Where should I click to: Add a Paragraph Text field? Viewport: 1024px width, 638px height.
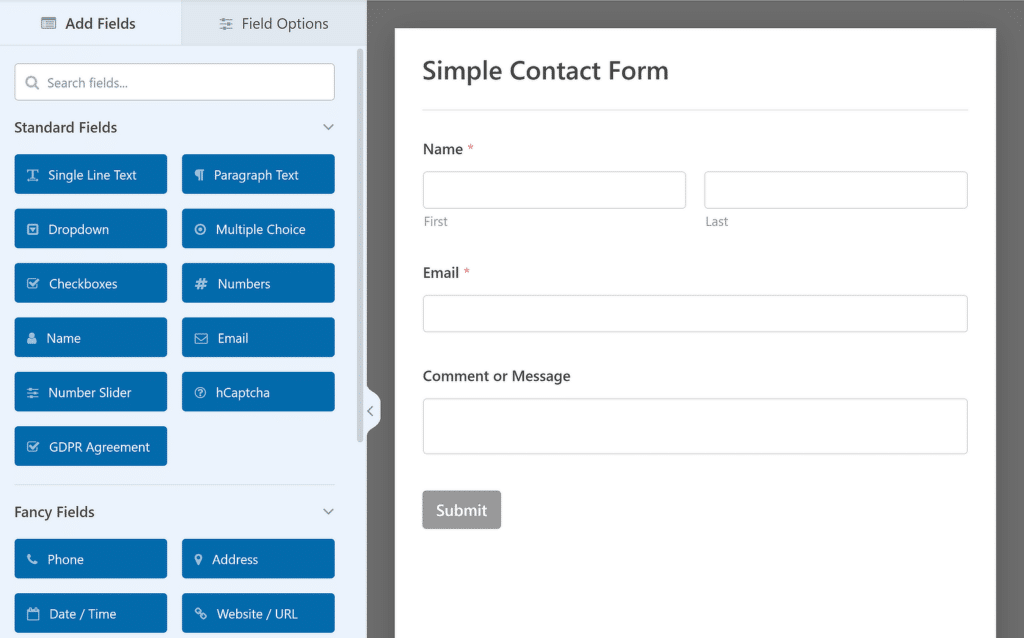click(258, 174)
